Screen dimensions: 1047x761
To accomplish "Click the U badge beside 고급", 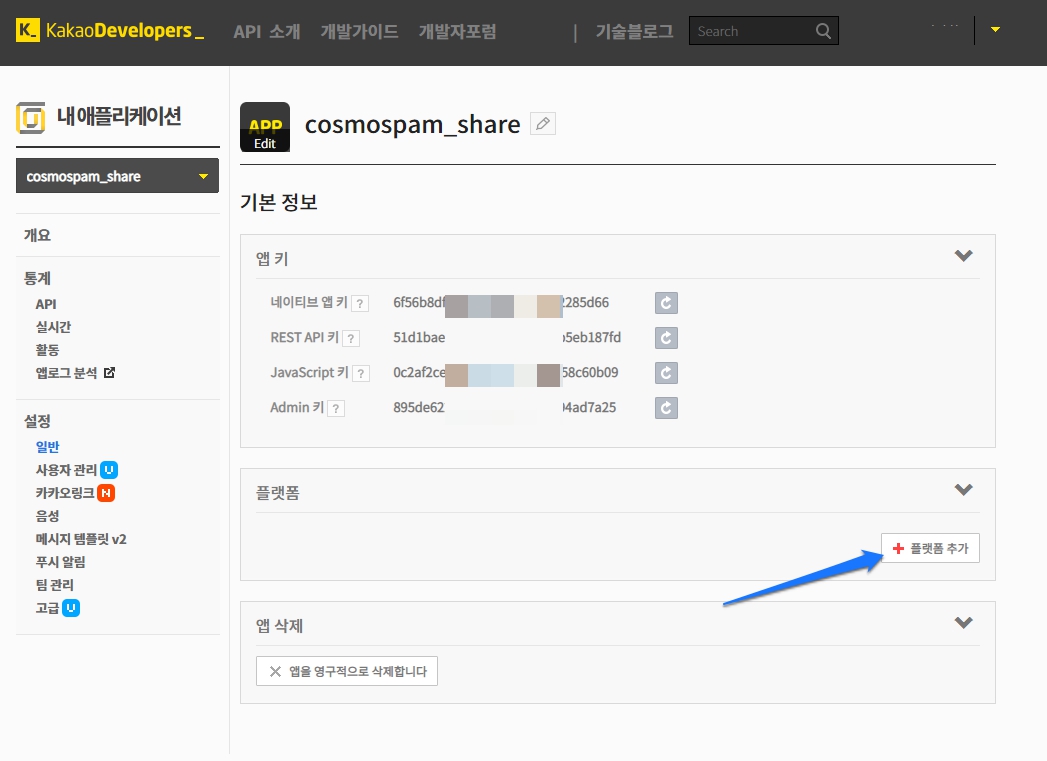I will pos(71,608).
